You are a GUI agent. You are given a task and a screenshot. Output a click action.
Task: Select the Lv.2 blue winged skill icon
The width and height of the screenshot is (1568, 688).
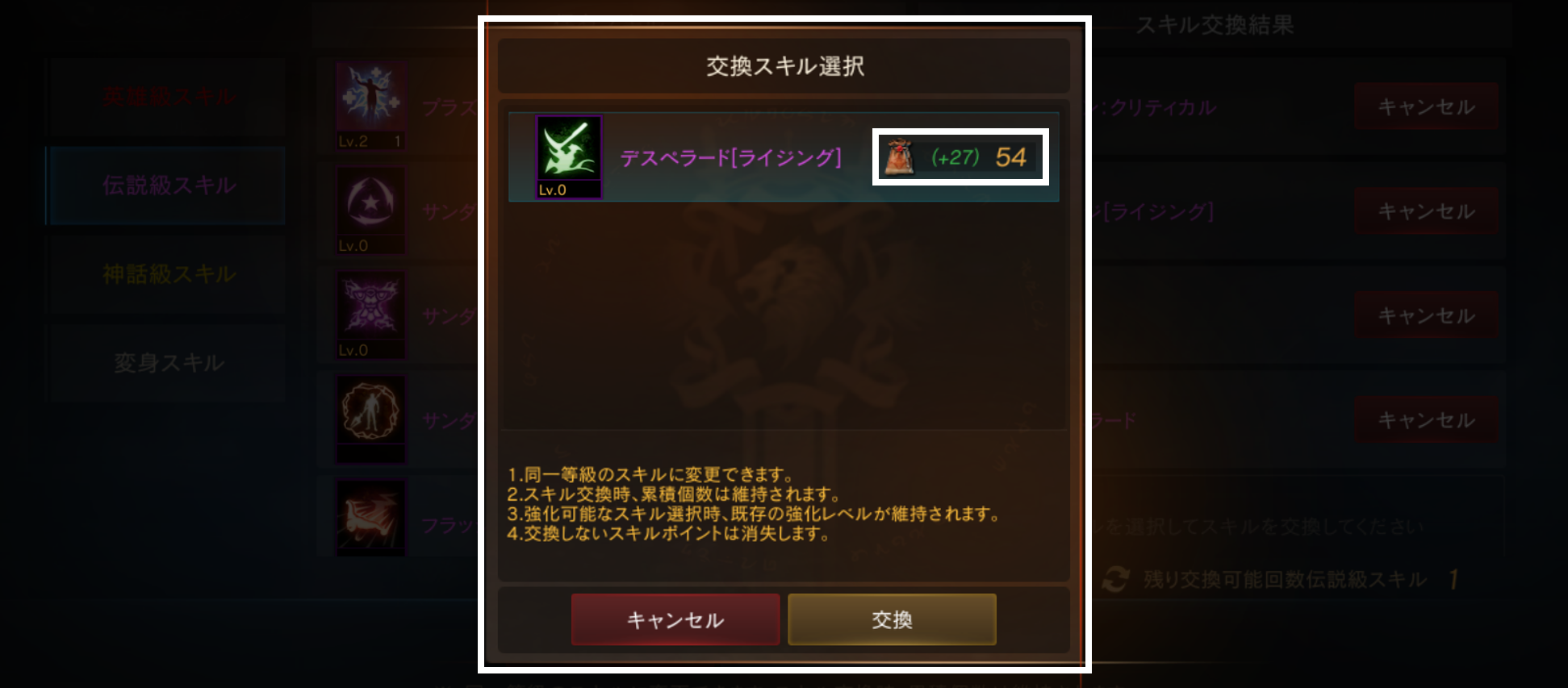[x=370, y=106]
